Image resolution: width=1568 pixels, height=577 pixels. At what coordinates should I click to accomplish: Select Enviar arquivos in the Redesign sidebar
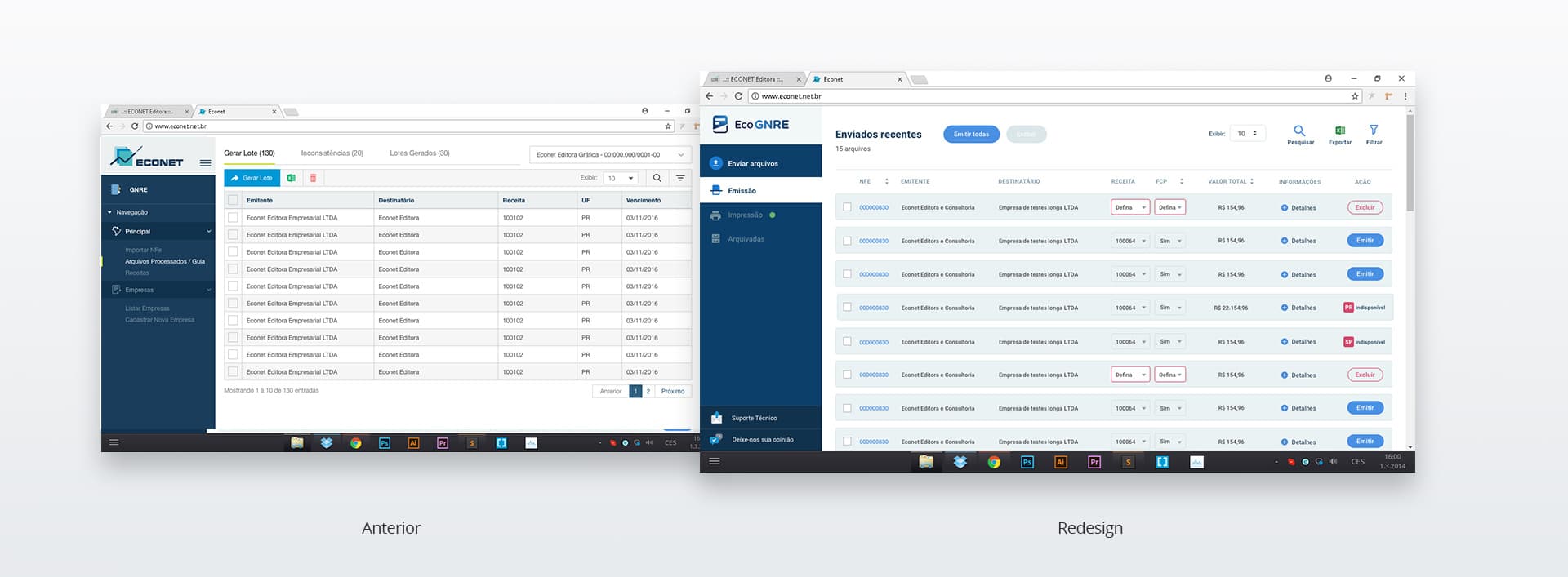coord(760,163)
